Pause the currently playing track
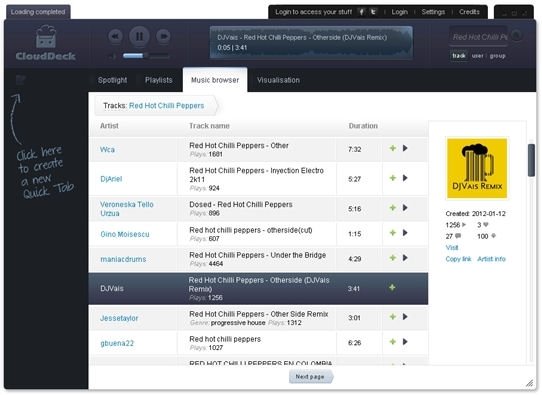Image resolution: width=542 pixels, height=395 pixels. coord(139,36)
